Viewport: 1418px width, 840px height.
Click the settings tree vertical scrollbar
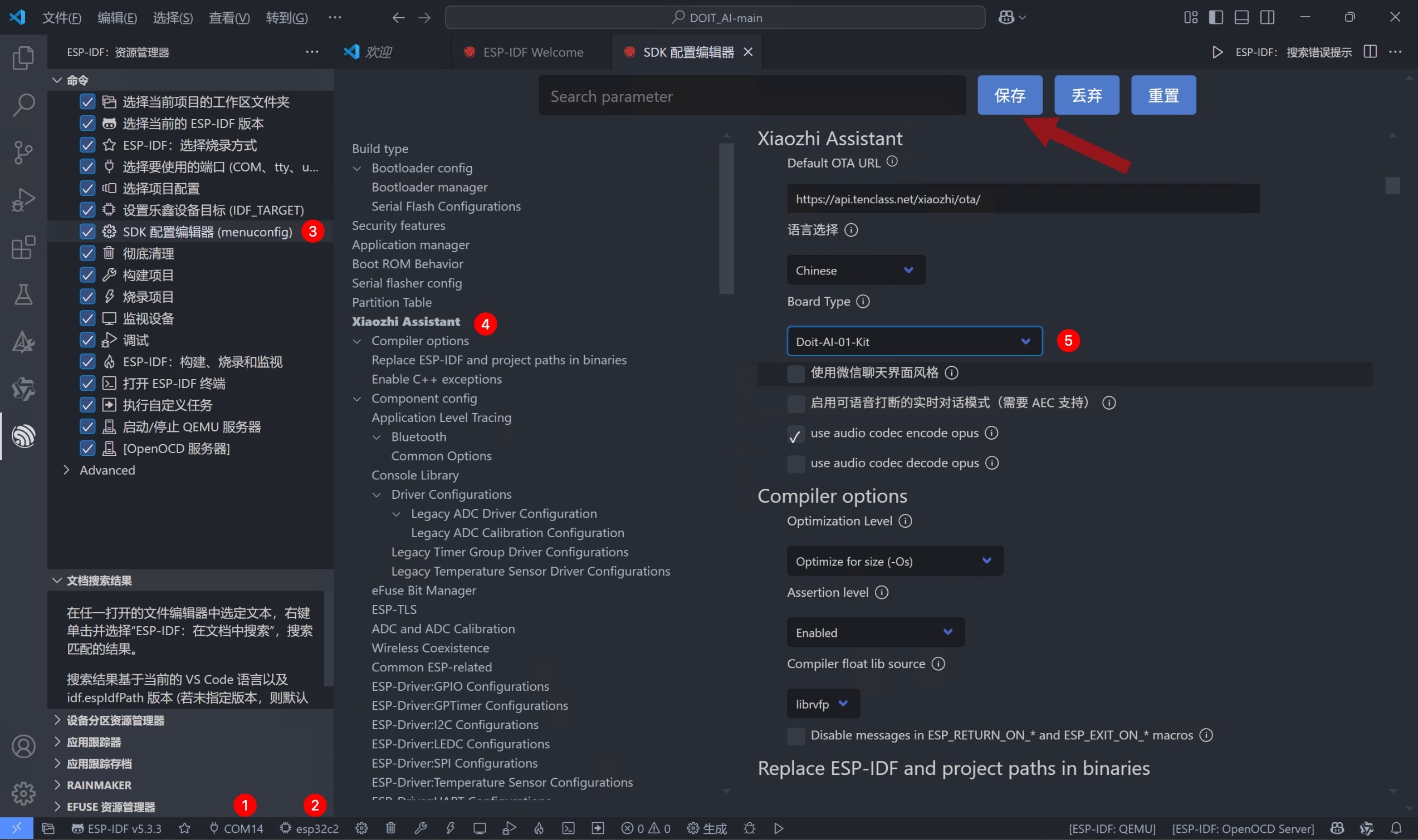coord(726,219)
